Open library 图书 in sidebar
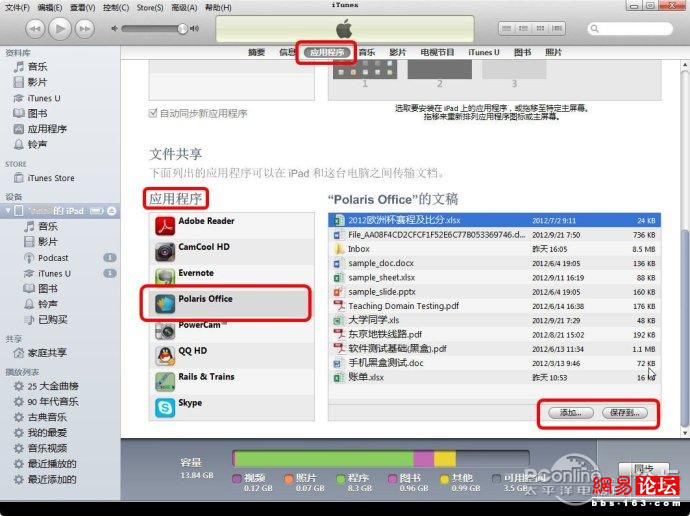 37,113
